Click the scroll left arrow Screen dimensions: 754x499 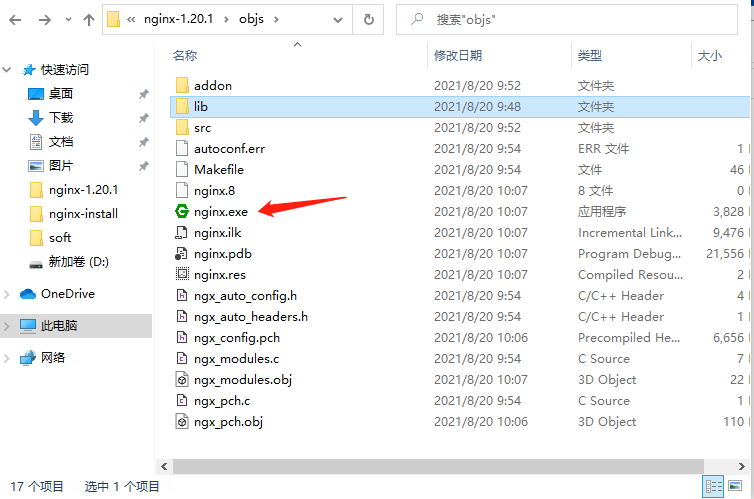[164, 466]
